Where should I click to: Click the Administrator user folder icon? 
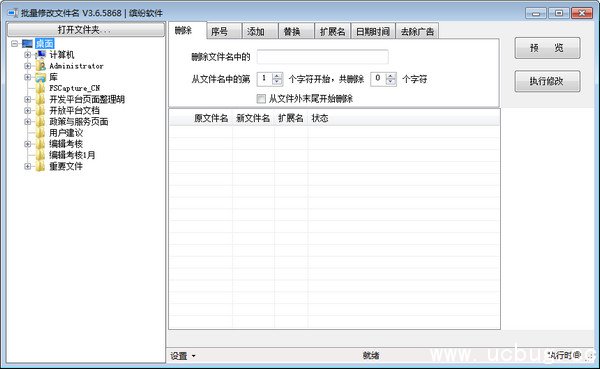41,66
